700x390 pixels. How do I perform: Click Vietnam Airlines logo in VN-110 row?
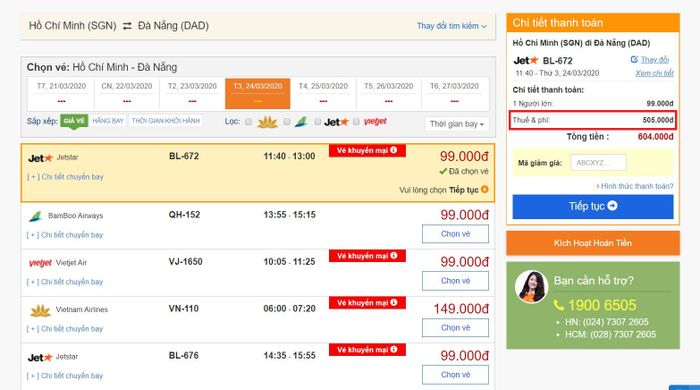click(x=40, y=310)
